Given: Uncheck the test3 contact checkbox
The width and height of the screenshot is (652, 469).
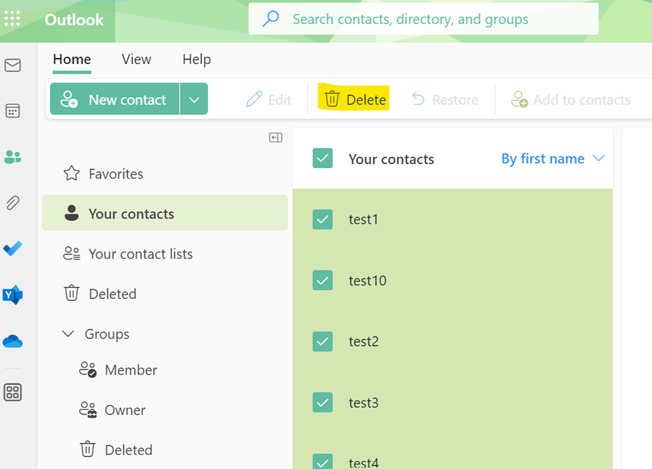Looking at the screenshot, I should pyautogui.click(x=323, y=402).
